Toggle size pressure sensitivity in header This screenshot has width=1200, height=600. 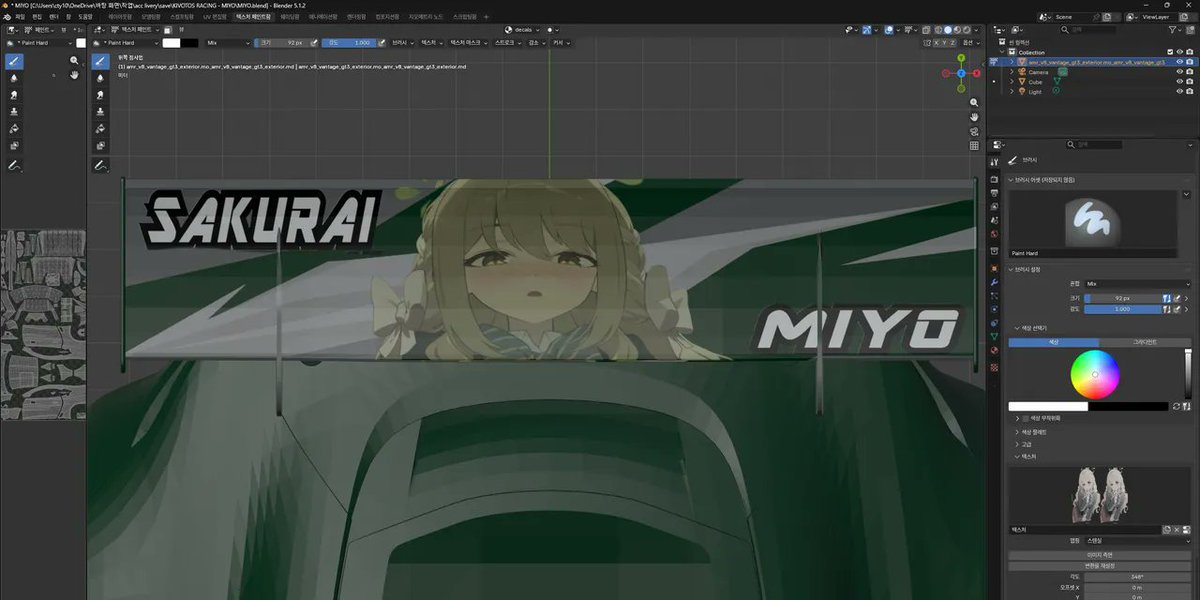point(315,43)
